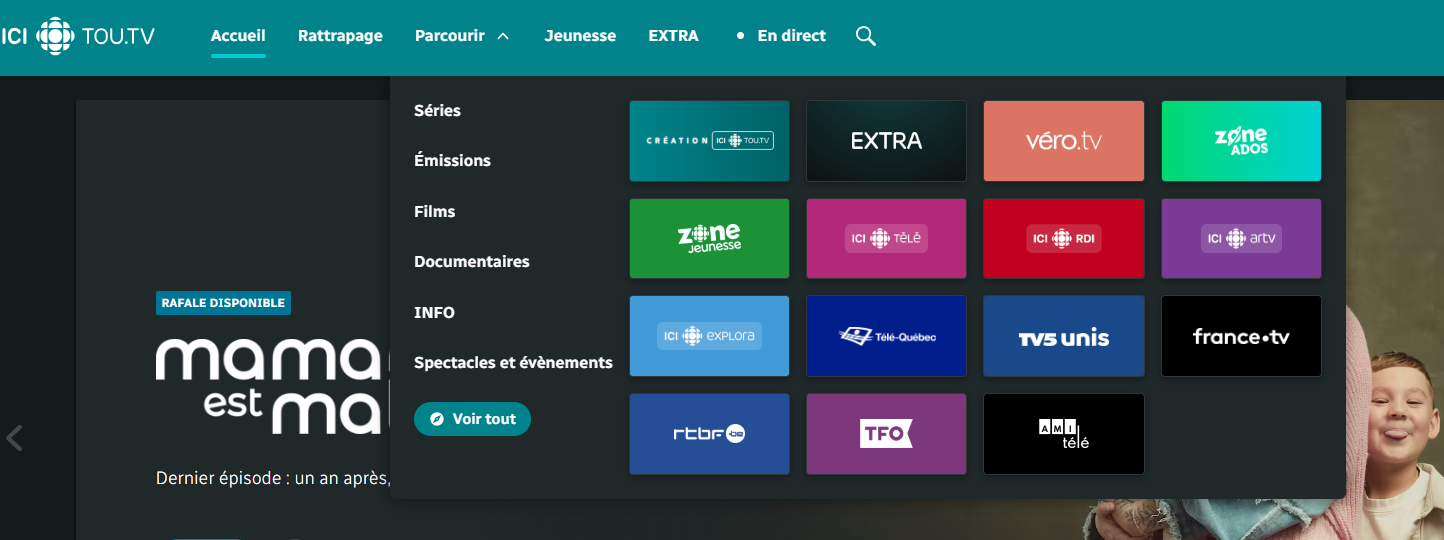Open ICI explora channel tile

pyautogui.click(x=709, y=336)
